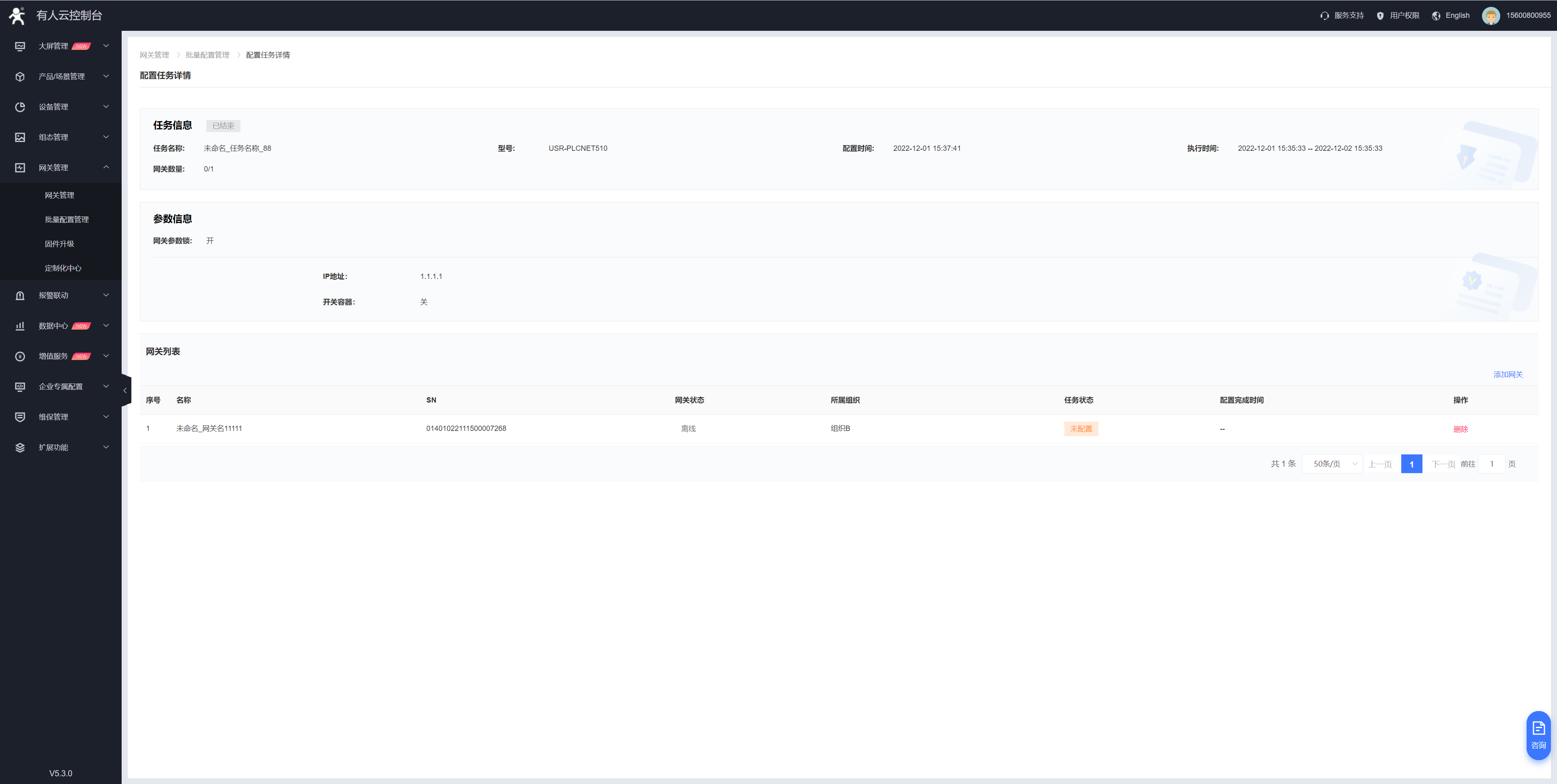The width and height of the screenshot is (1557, 784).
Task: Click model value USR-PLCNET510
Action: point(578,148)
